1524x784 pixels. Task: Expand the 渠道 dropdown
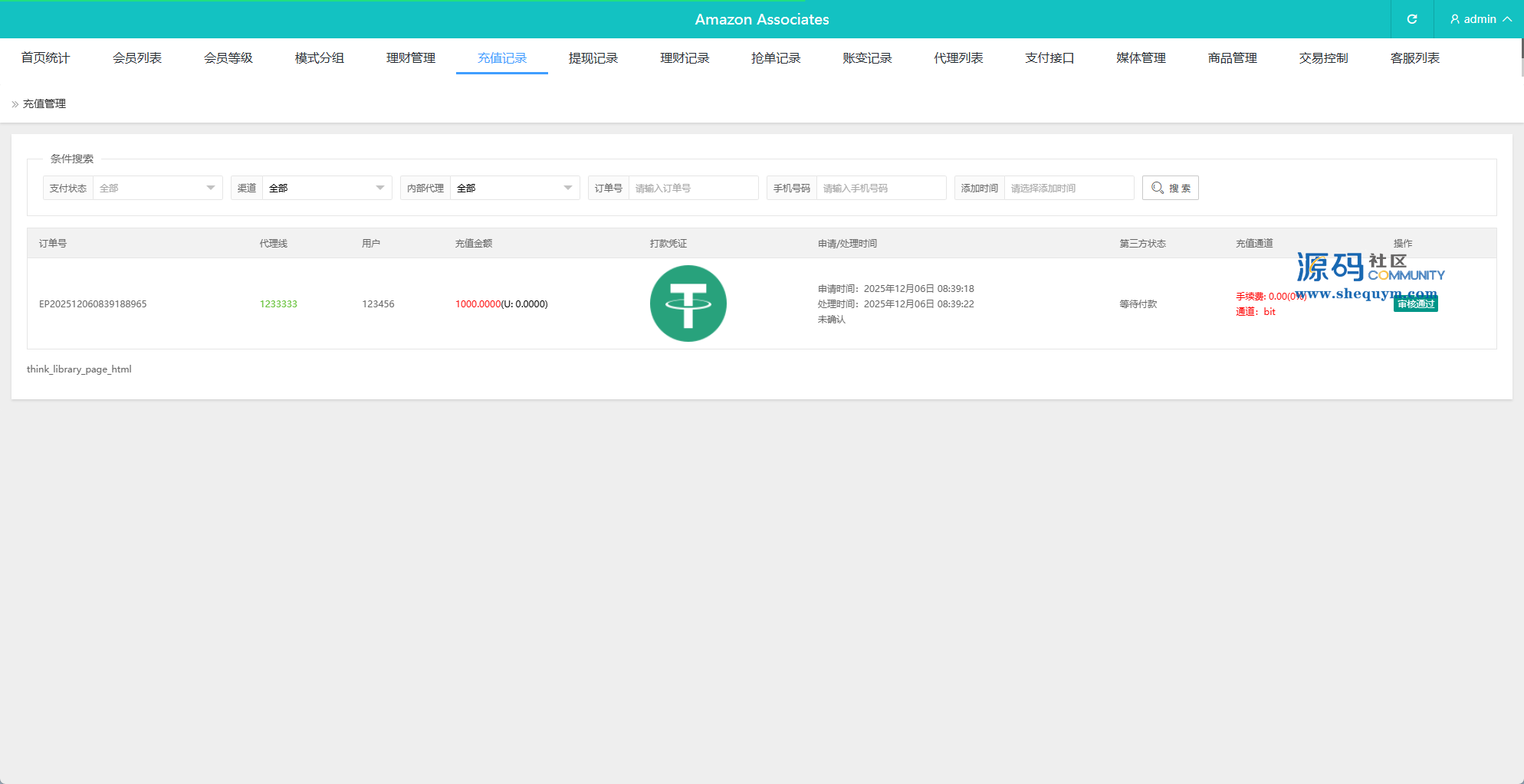pyautogui.click(x=327, y=188)
